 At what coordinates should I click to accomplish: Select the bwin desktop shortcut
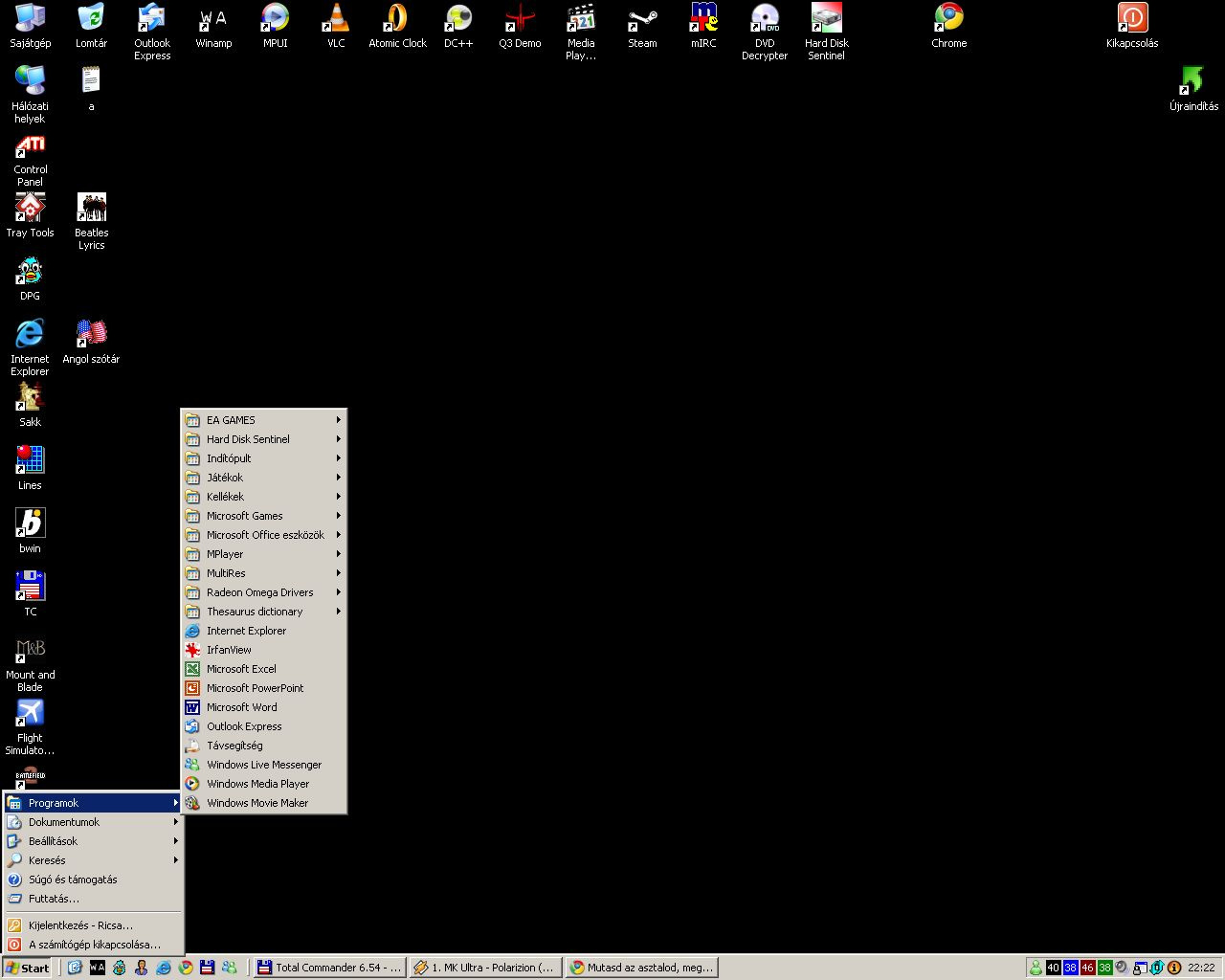[30, 531]
